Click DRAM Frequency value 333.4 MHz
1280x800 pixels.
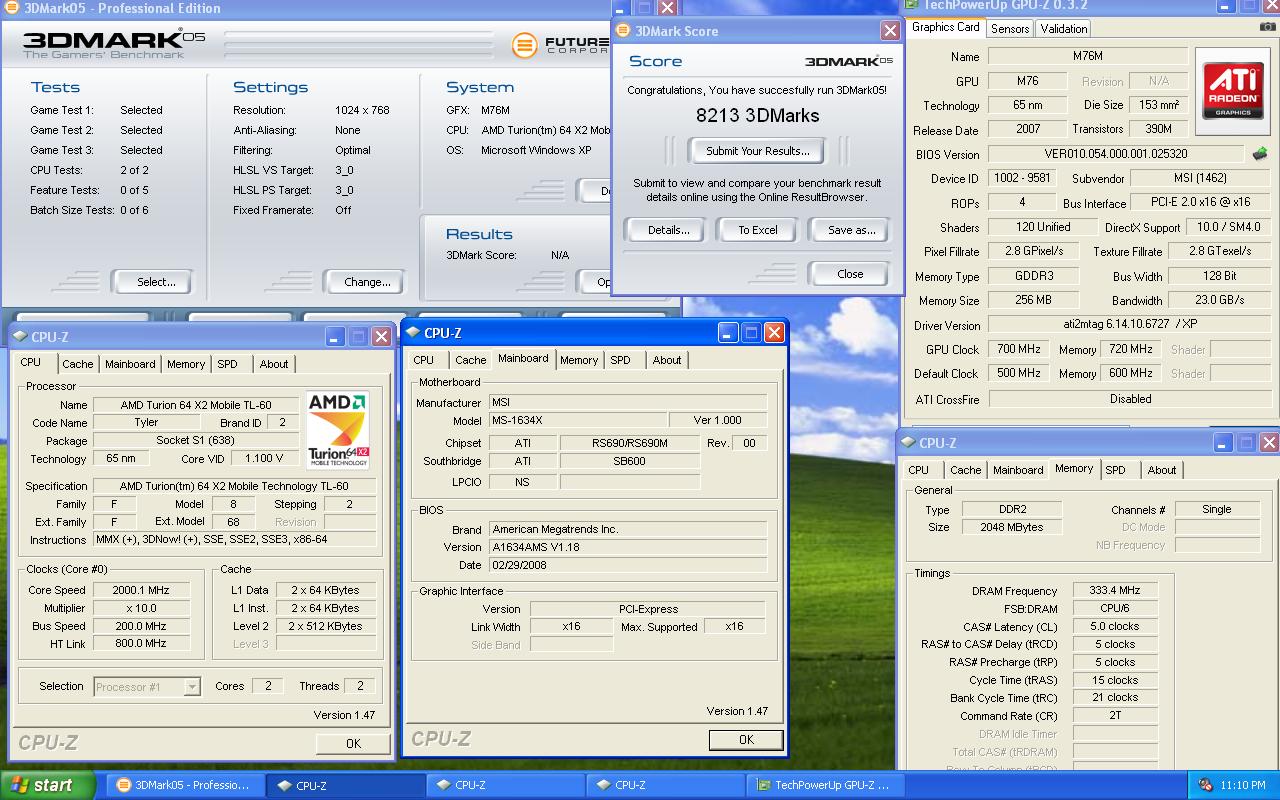pyautogui.click(x=1115, y=591)
